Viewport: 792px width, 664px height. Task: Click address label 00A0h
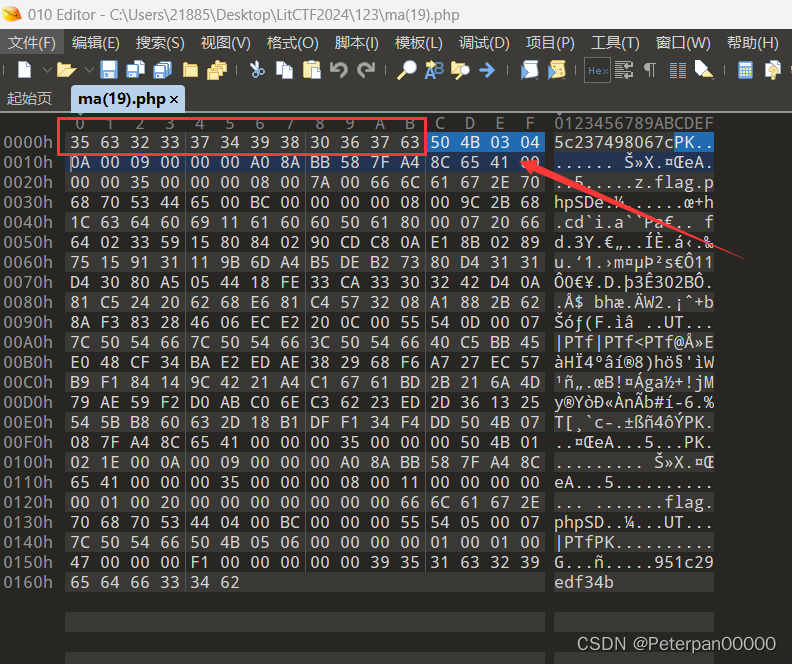pos(28,342)
